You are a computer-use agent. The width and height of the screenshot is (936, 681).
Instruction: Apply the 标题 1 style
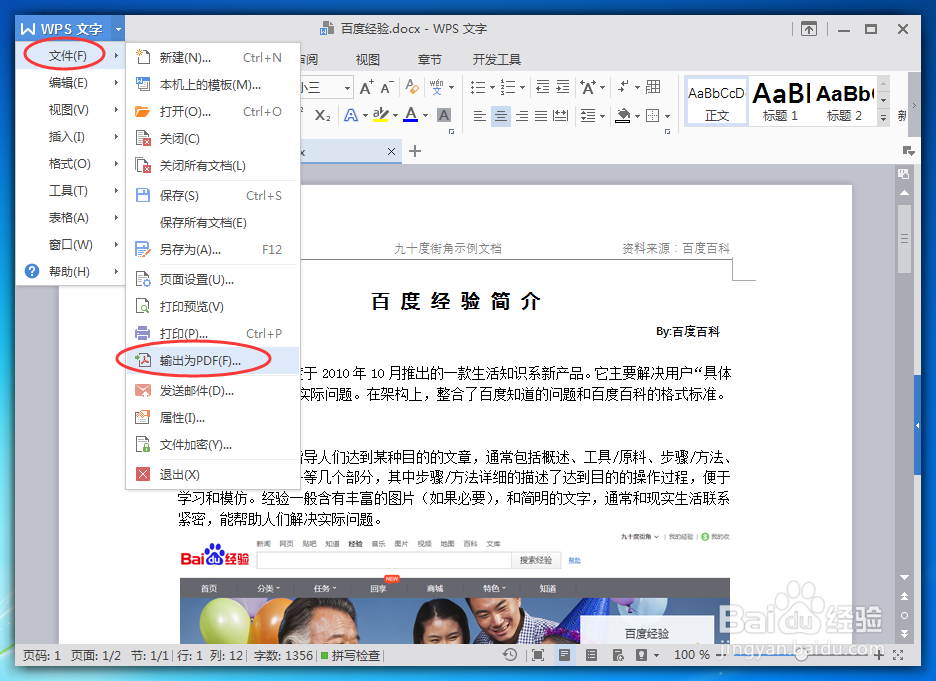point(780,101)
